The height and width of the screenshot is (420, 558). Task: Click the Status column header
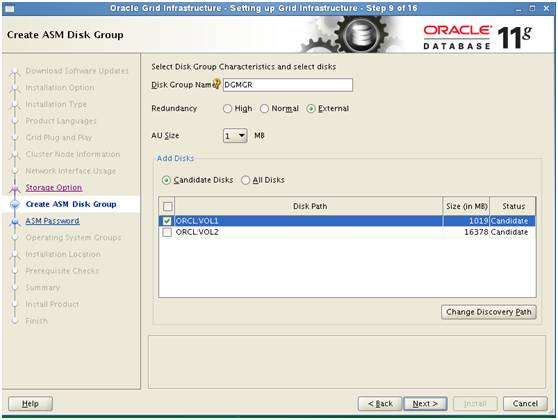tap(513, 206)
